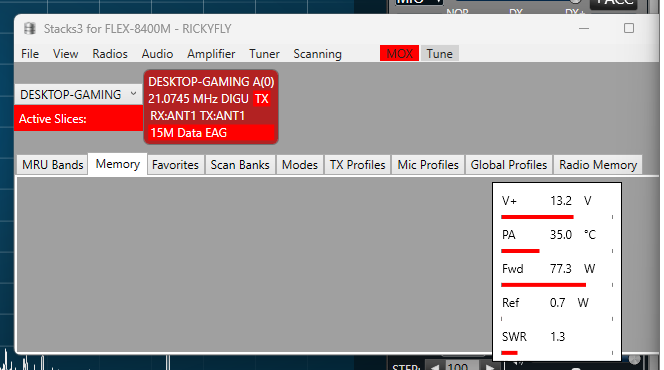The width and height of the screenshot is (664, 370).
Task: Decrease STEP with left arrow in background window
Action: (434, 366)
